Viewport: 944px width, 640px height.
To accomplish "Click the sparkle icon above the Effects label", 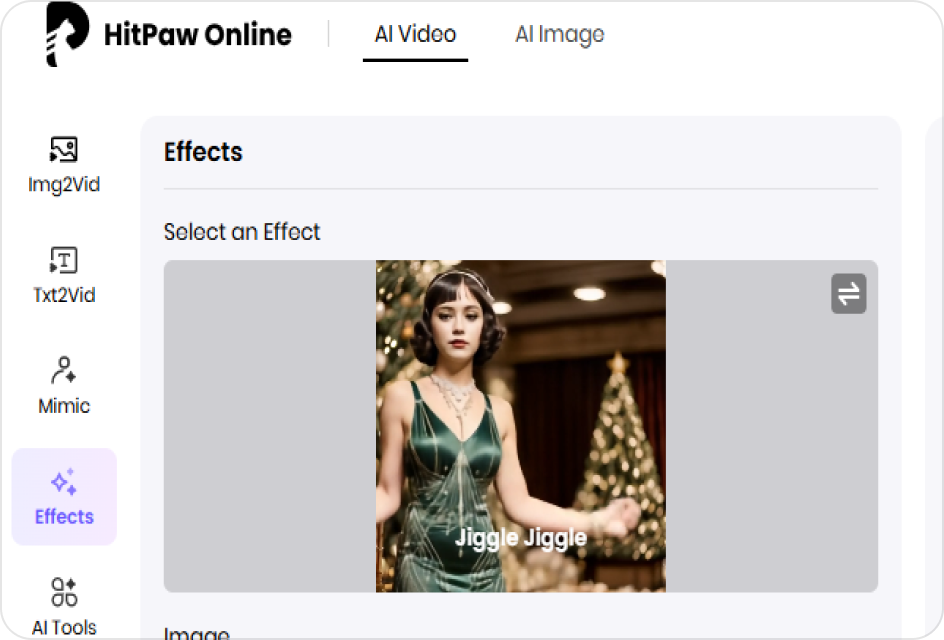I will pos(64,480).
